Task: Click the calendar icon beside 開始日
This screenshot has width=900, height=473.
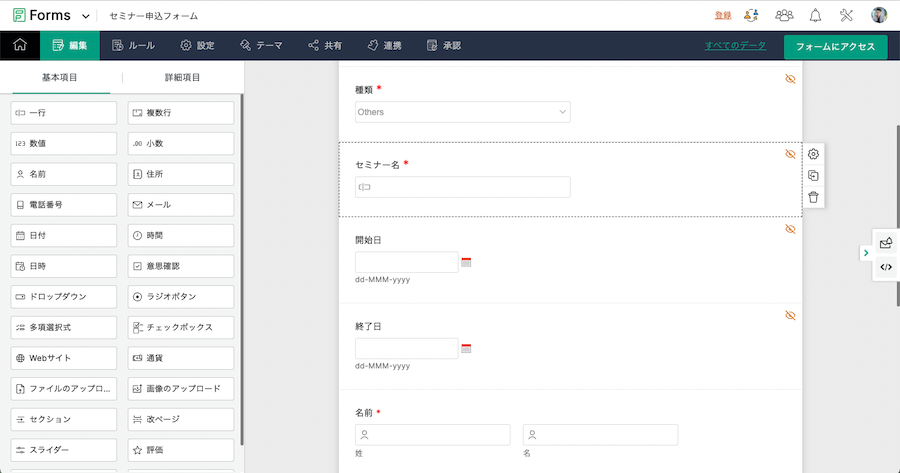Action: [466, 263]
